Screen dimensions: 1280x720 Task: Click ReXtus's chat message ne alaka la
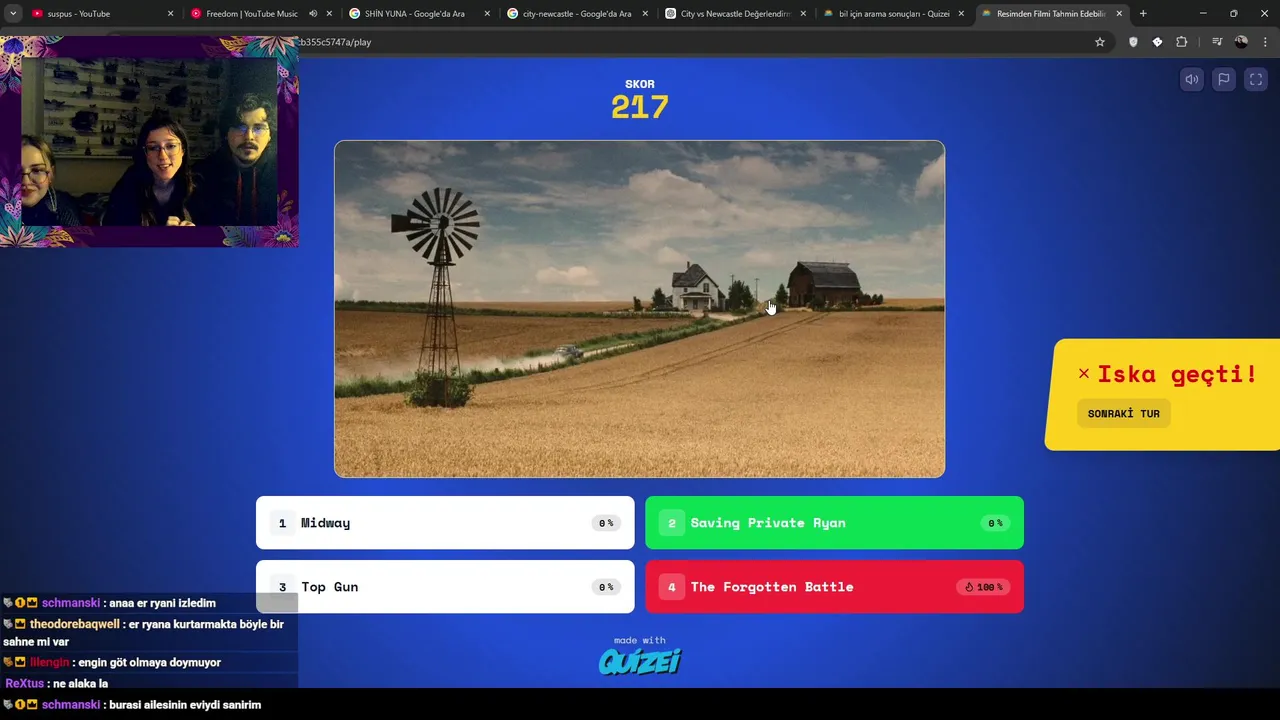pyautogui.click(x=57, y=684)
